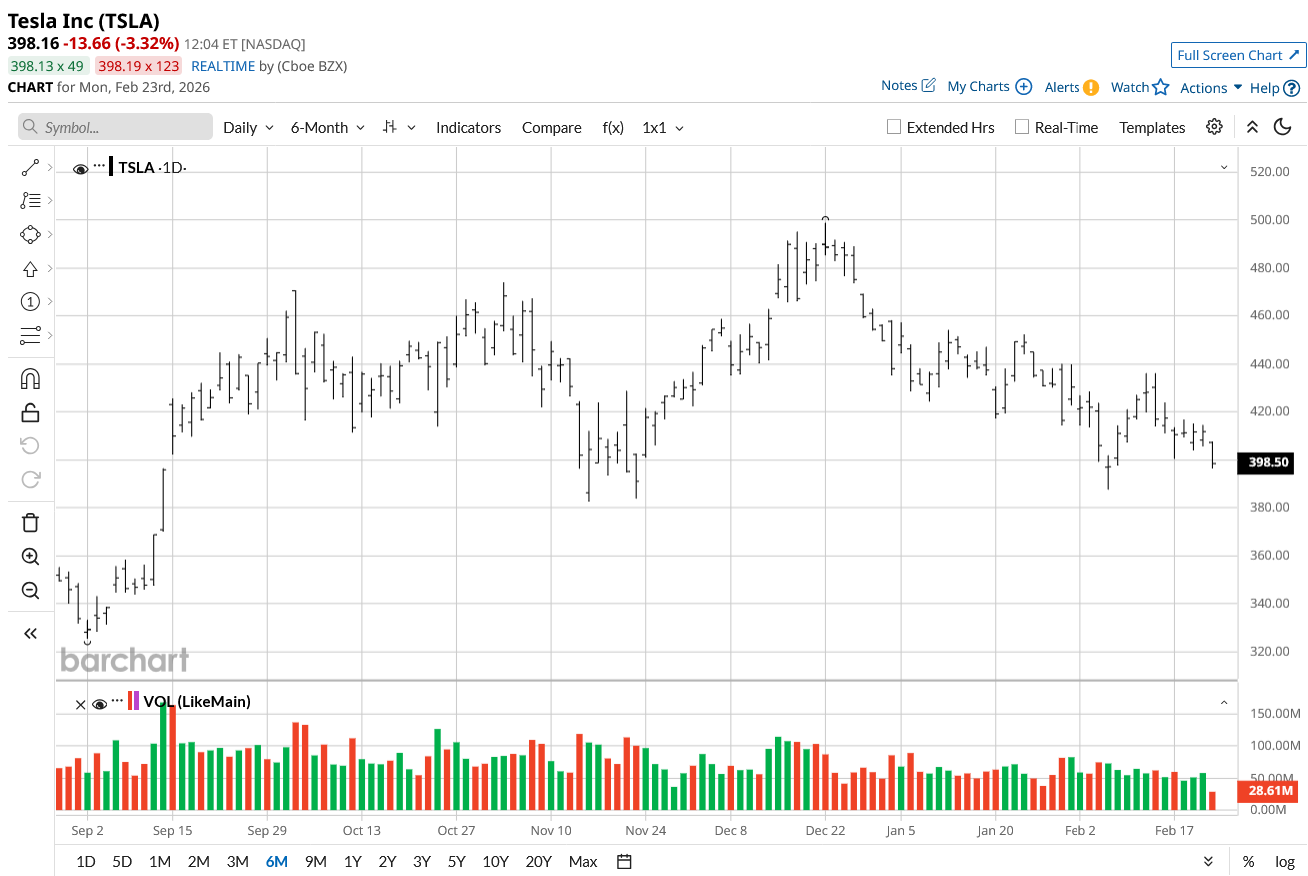Click the double down-chevron icon at bottom right

coord(1208,861)
